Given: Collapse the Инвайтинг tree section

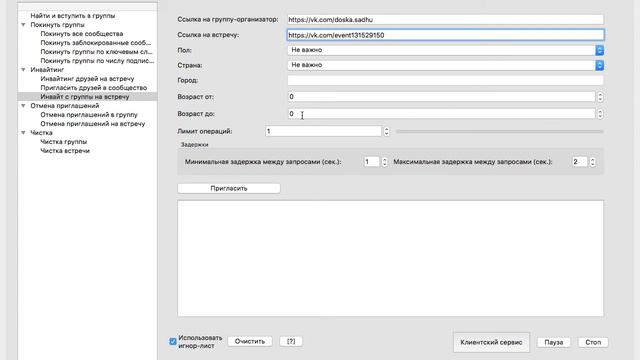Looking at the screenshot, I should coord(23,70).
